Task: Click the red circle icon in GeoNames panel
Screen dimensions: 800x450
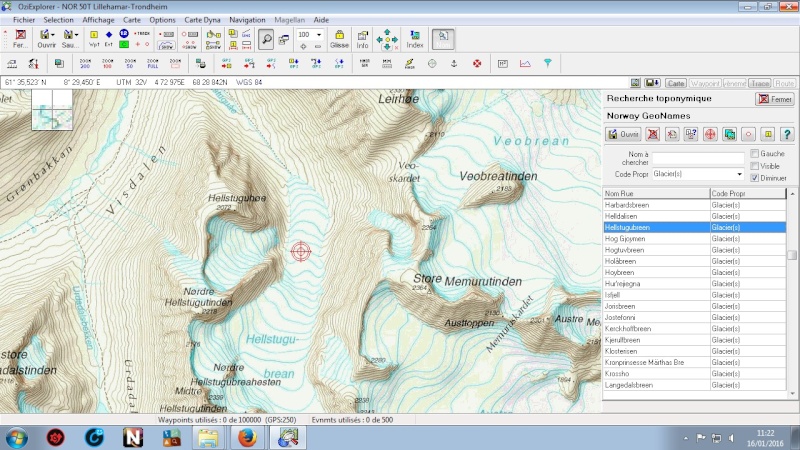Action: pyautogui.click(x=748, y=134)
